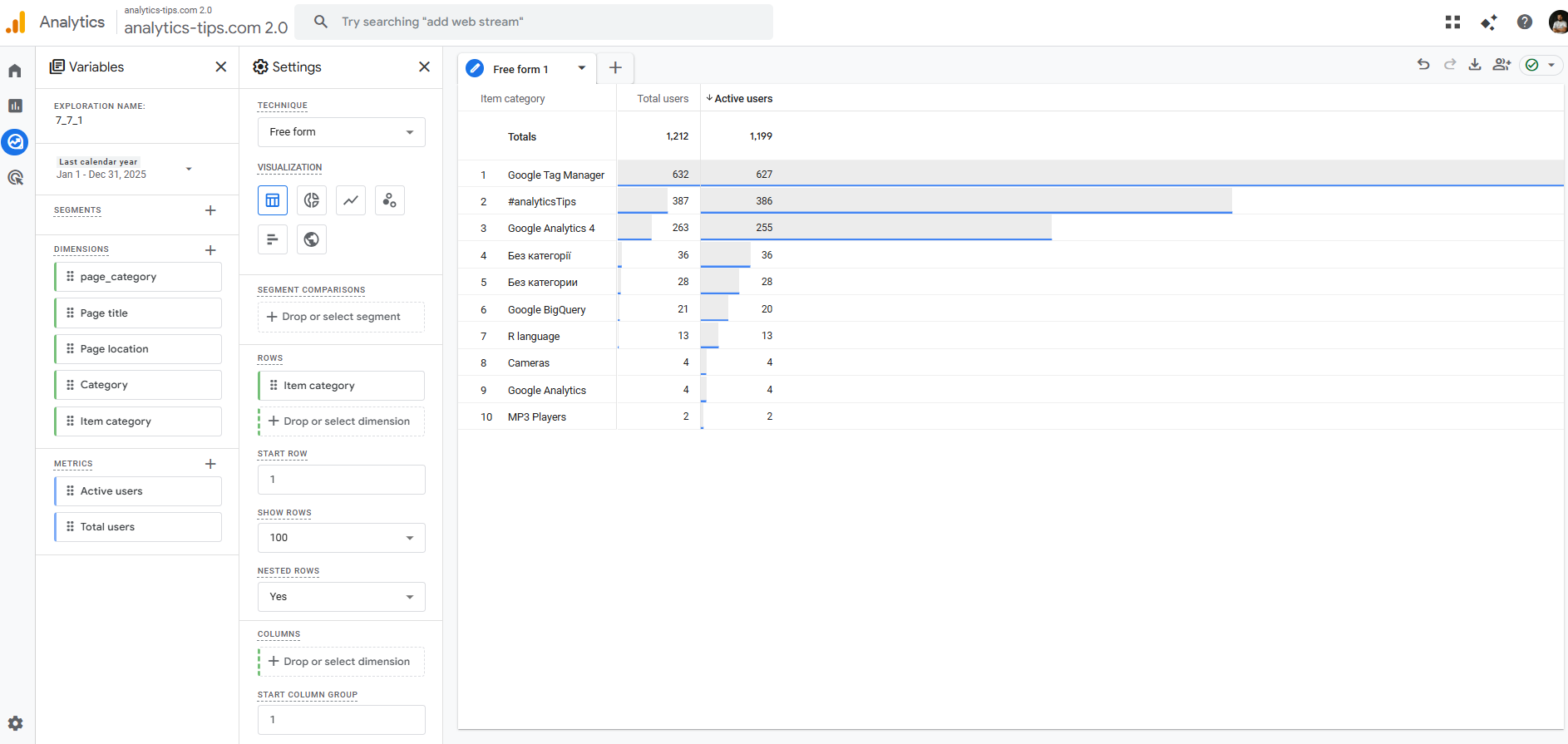
Task: Click the bar chart visualization icon
Action: 273,239
